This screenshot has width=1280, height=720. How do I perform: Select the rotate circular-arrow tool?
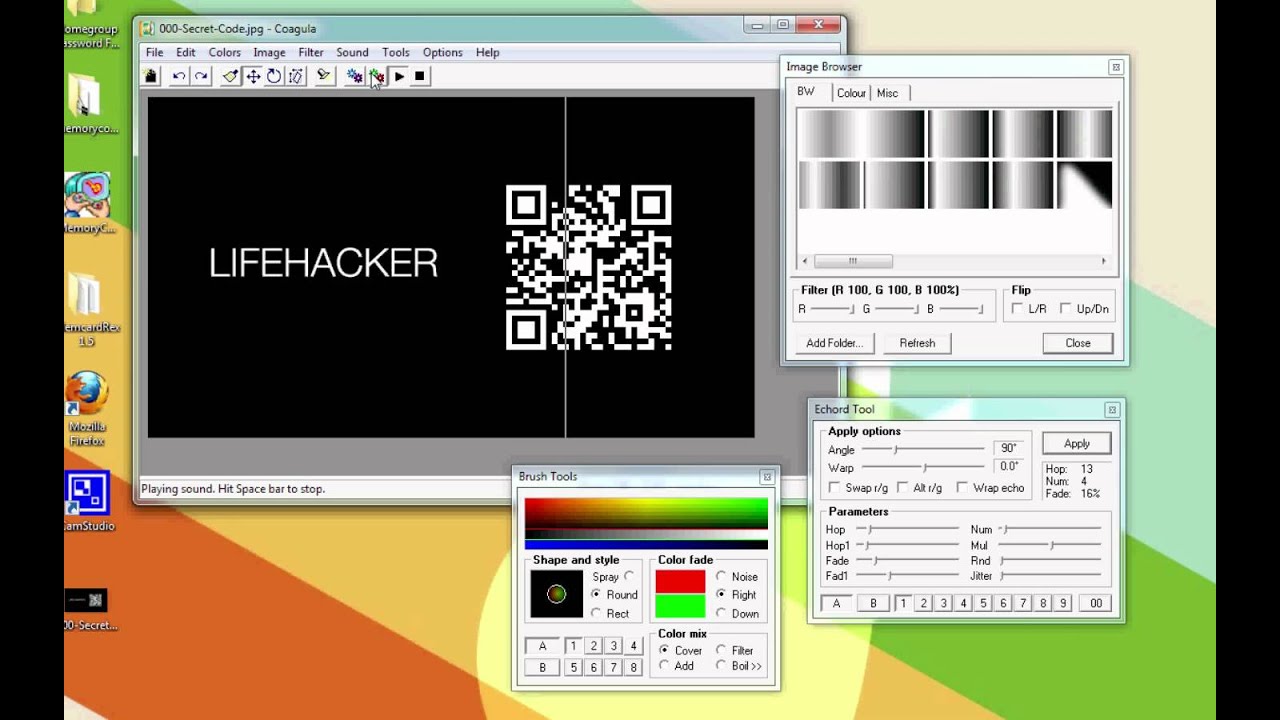274,76
